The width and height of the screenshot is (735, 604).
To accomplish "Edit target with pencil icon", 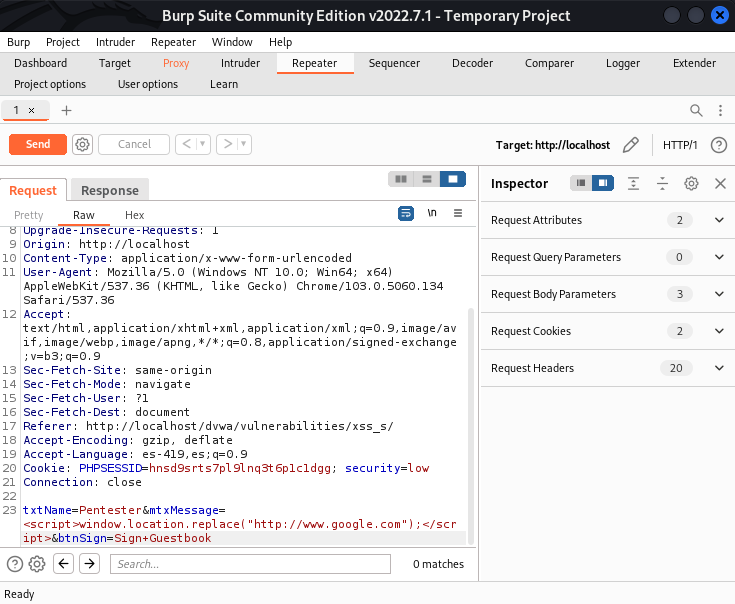I will point(630,145).
